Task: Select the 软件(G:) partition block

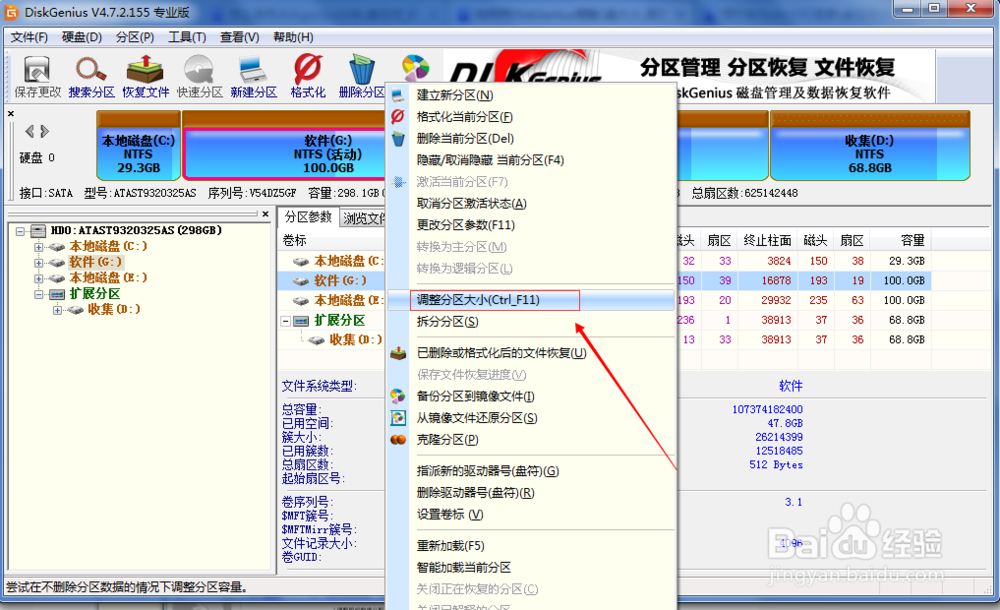Action: click(x=284, y=145)
